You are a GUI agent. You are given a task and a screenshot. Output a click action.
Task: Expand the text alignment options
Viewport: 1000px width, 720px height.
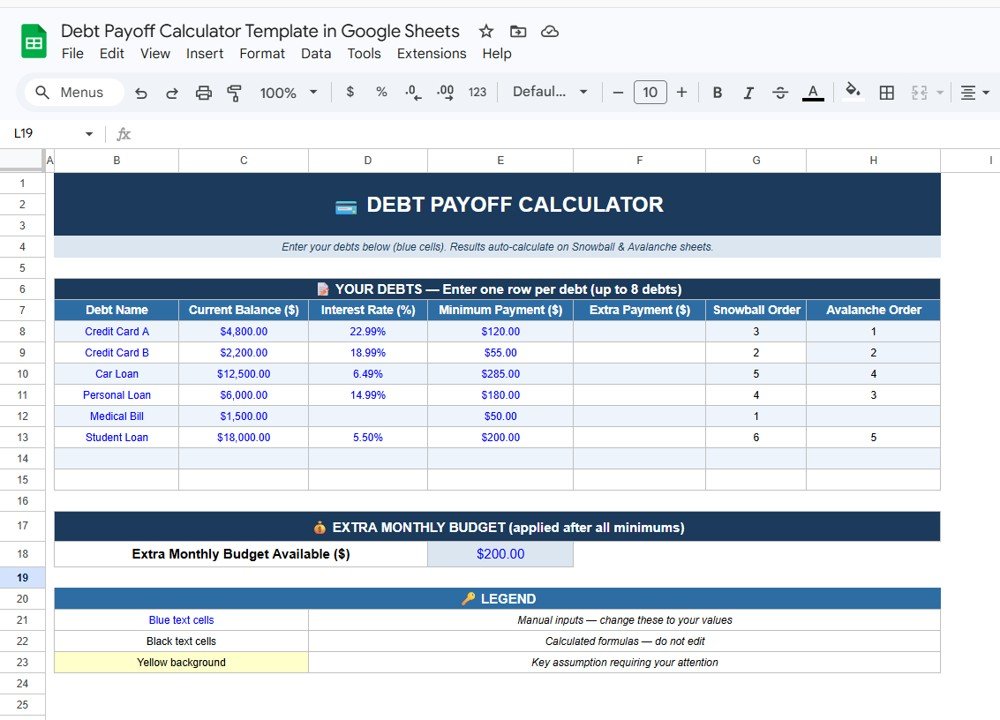pos(985,92)
